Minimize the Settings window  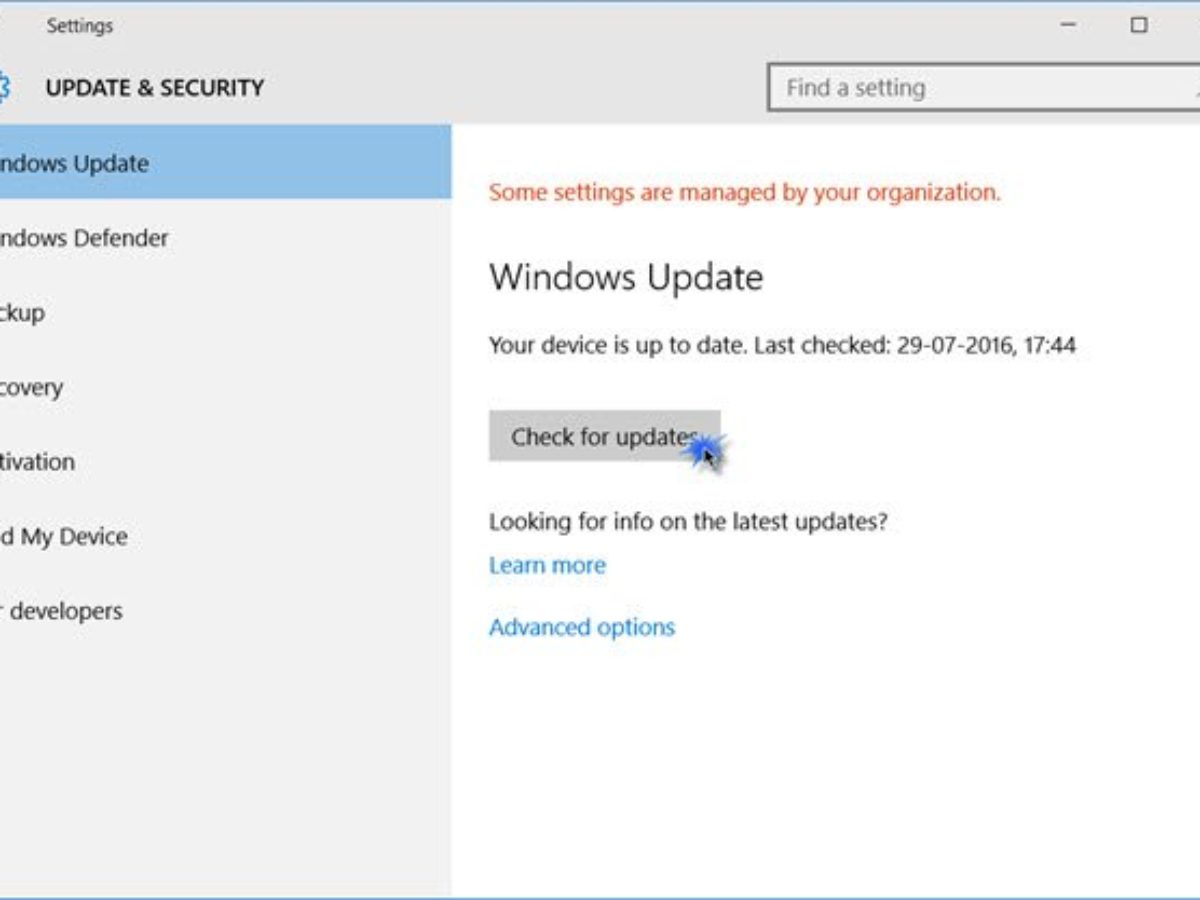click(1067, 25)
